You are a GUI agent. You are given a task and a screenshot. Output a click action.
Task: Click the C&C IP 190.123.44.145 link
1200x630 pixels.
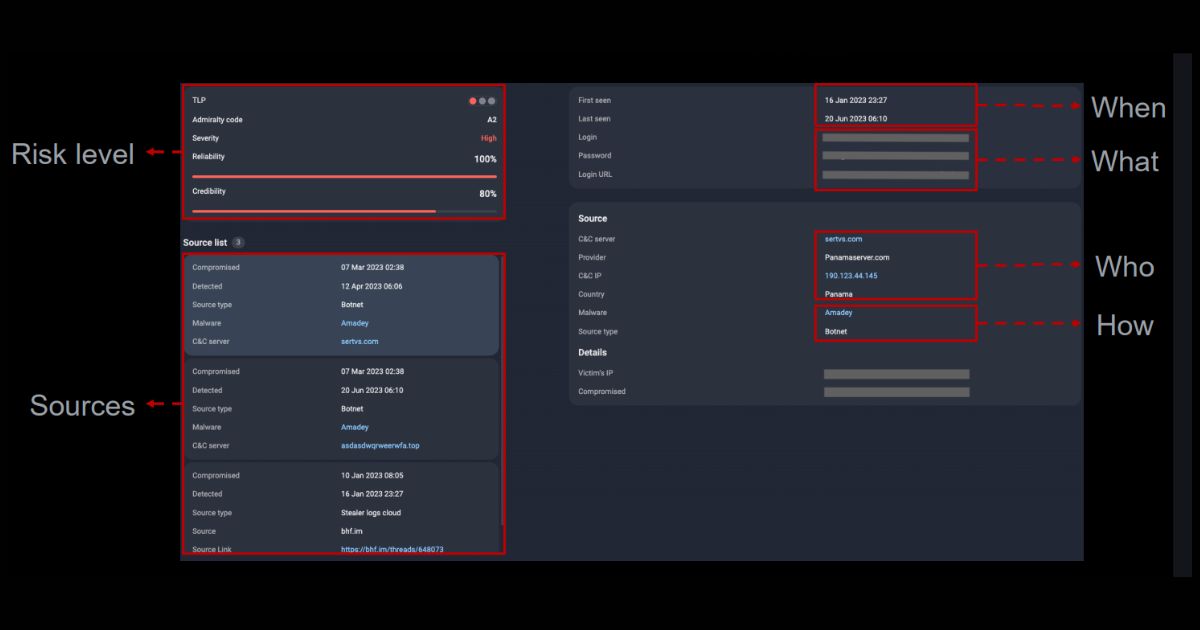(849, 276)
